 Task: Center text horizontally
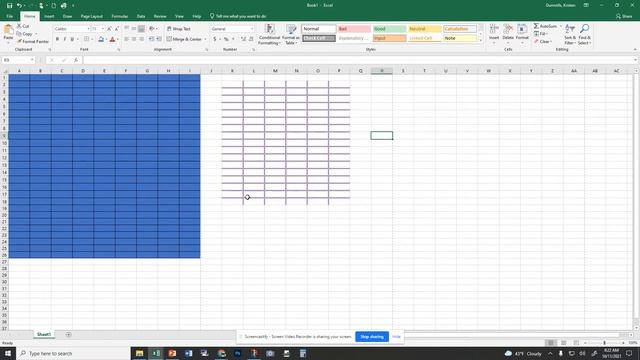pyautogui.click(x=134, y=39)
